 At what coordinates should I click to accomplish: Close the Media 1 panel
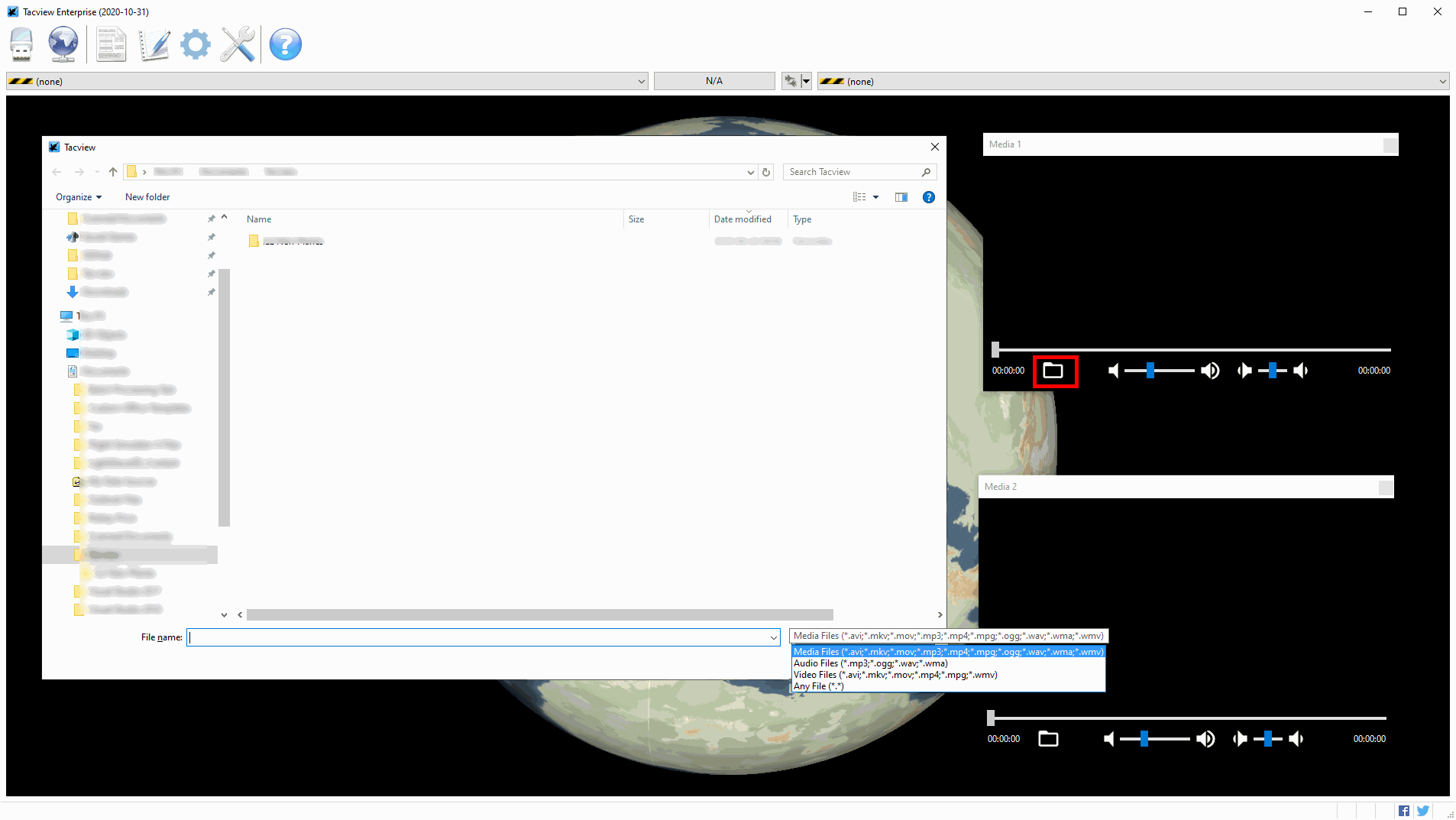point(1390,144)
